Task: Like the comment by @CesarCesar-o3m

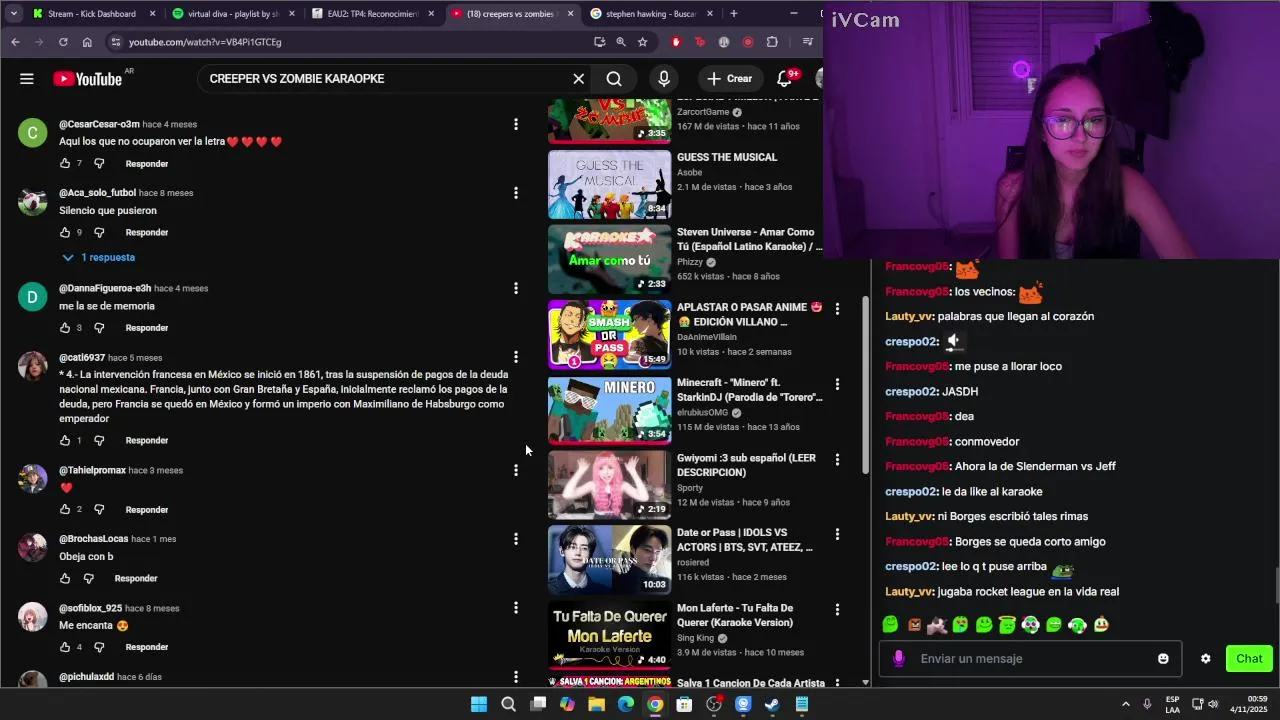Action: click(x=65, y=163)
